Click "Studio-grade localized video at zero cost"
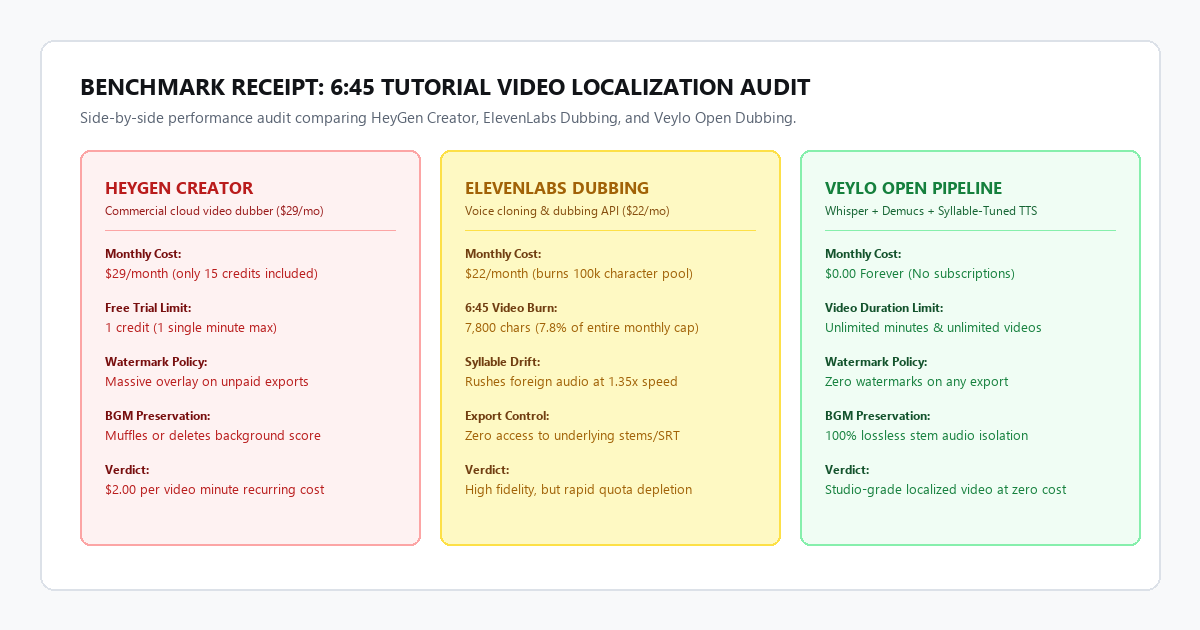Image resolution: width=1200 pixels, height=630 pixels. point(945,489)
